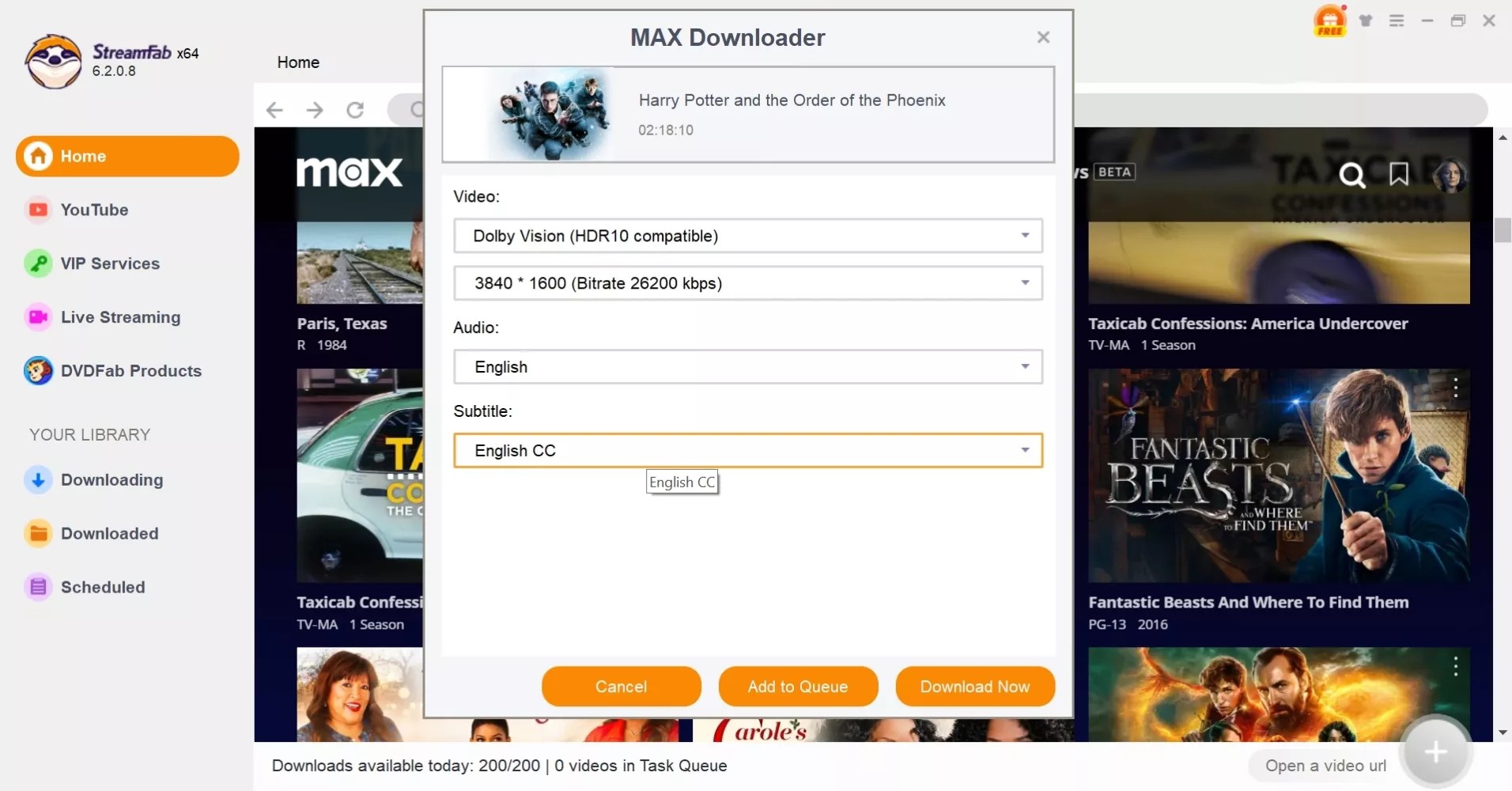Switch to the Home tab
The width and height of the screenshot is (1512, 791).
click(298, 62)
